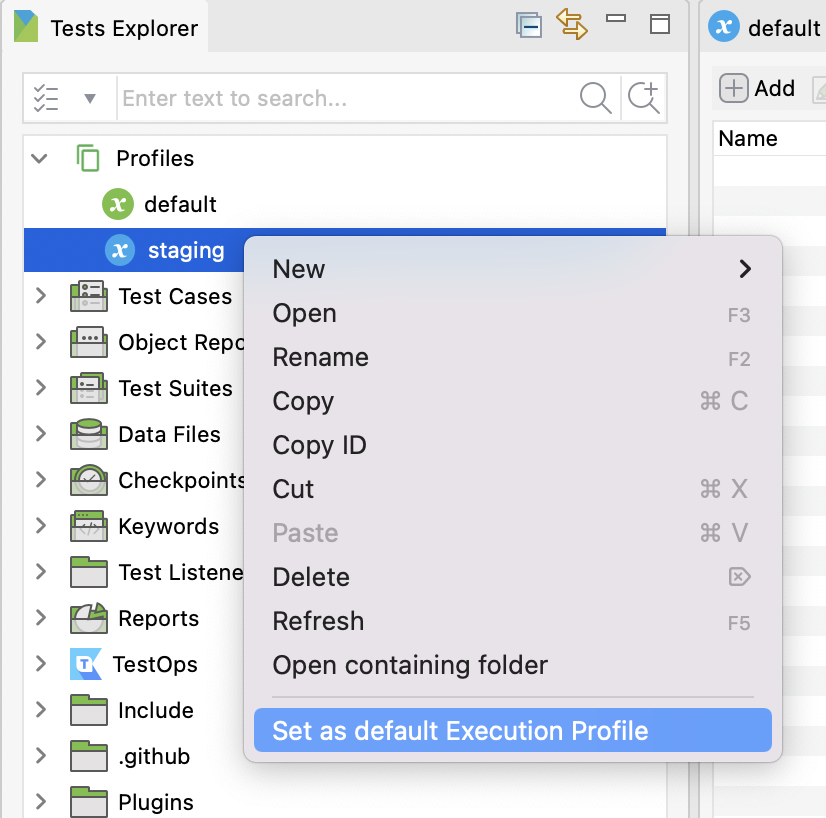The image size is (826, 818).
Task: Click the Data Files database icon
Action: point(89,435)
